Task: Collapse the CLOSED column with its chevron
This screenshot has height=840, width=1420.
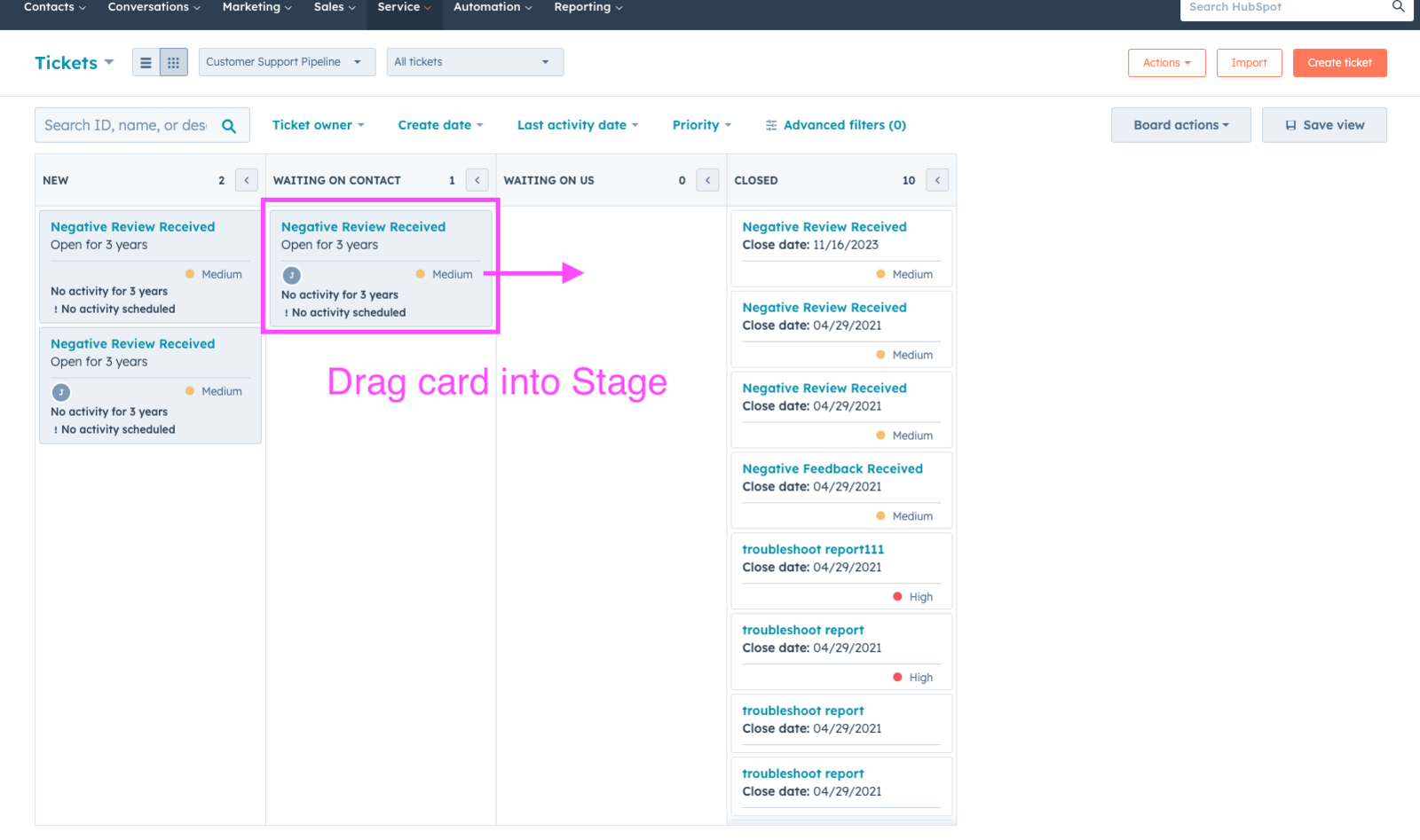Action: tap(937, 179)
